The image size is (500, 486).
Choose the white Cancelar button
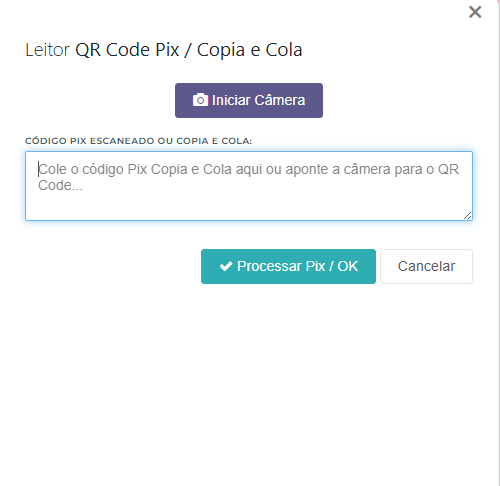click(426, 266)
